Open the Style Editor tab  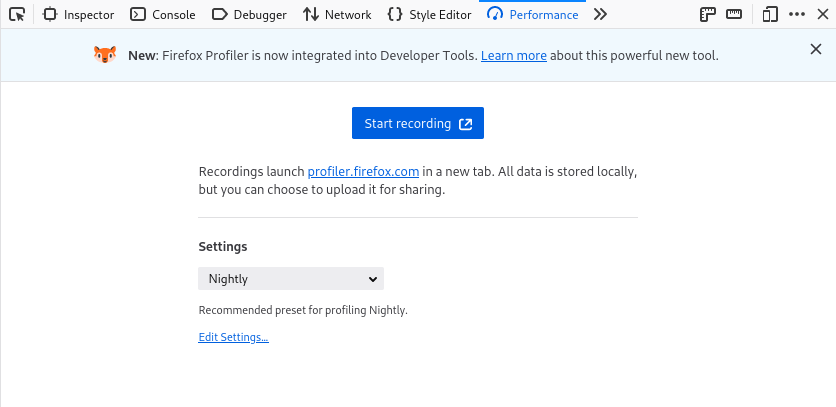point(429,15)
